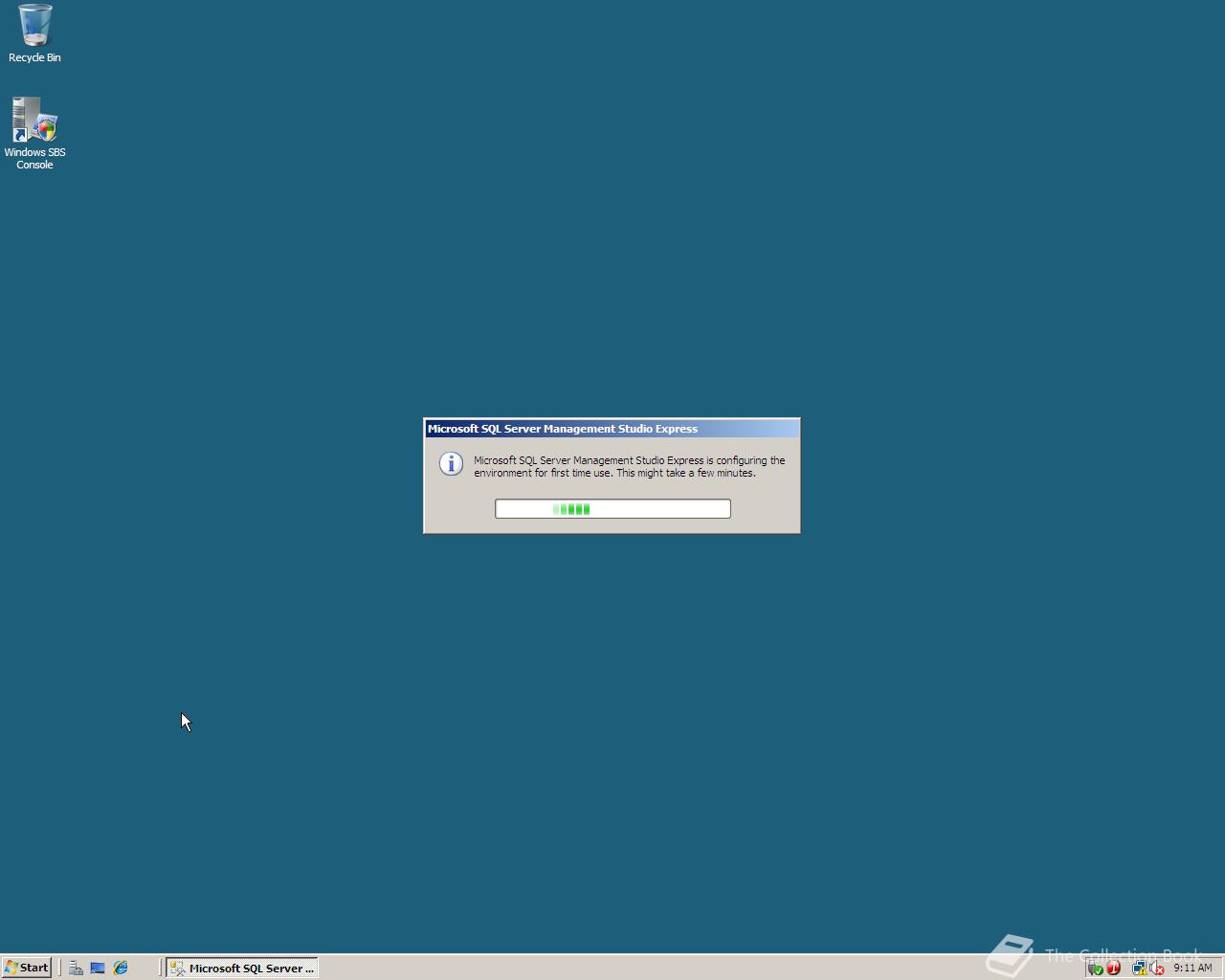Image resolution: width=1225 pixels, height=980 pixels.
Task: Click the muted volume tray icon
Action: (1157, 969)
